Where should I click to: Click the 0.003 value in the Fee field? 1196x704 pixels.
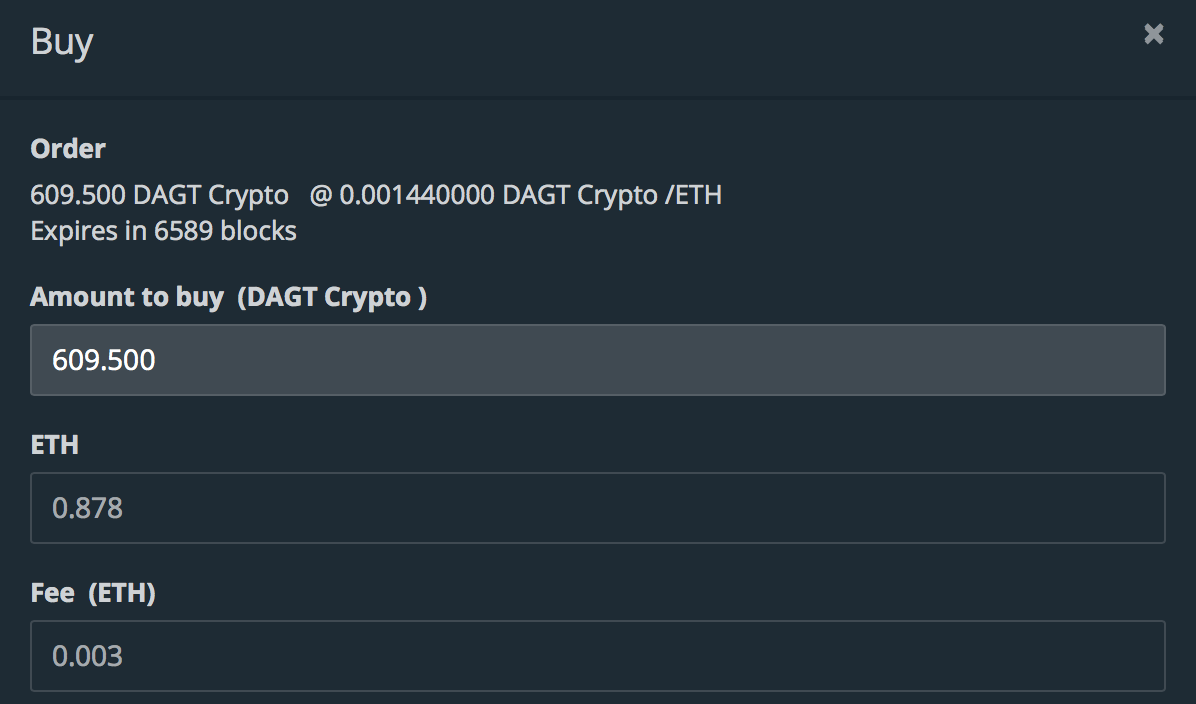coord(87,656)
